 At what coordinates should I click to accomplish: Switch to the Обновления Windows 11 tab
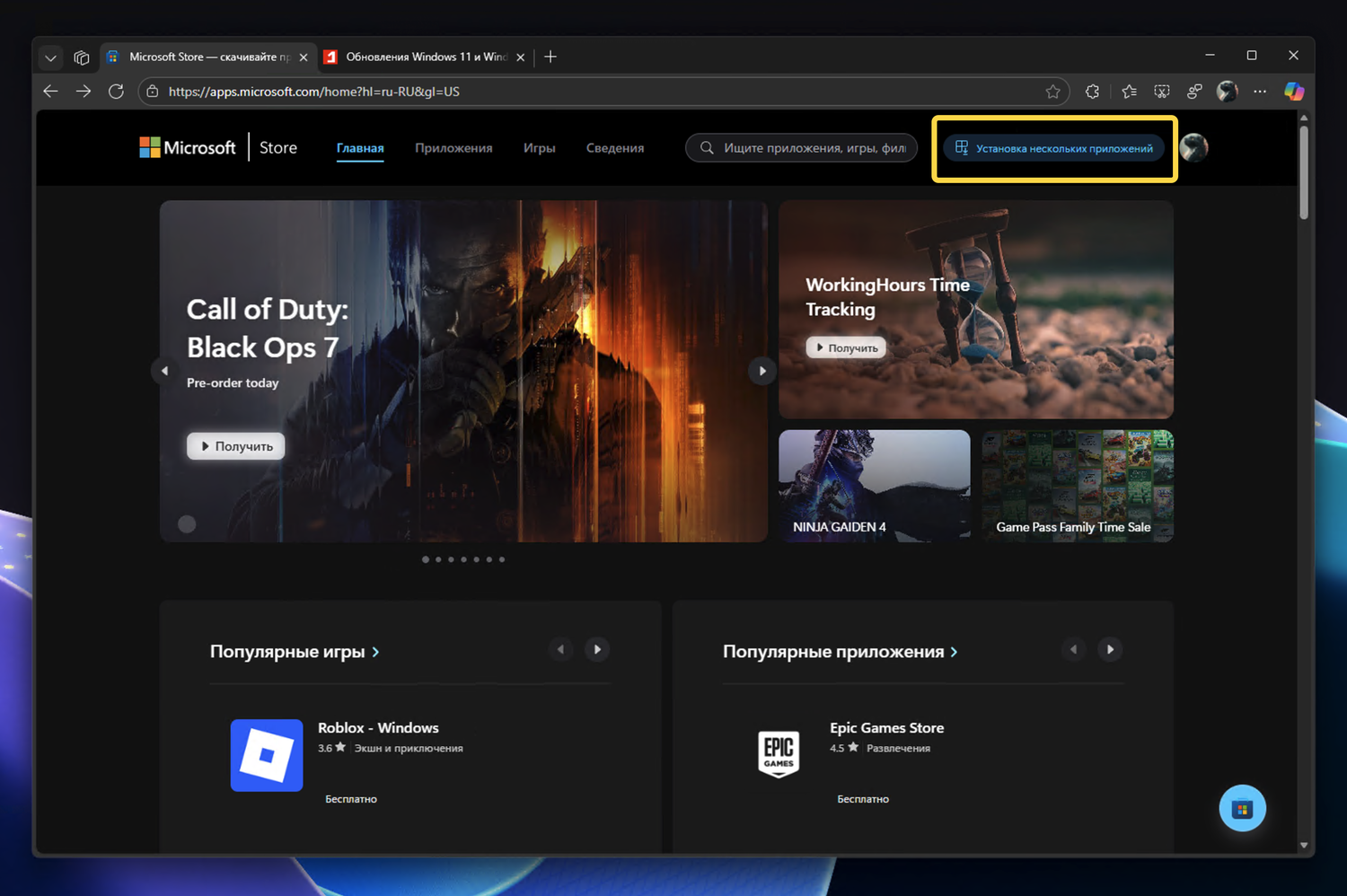click(x=426, y=57)
